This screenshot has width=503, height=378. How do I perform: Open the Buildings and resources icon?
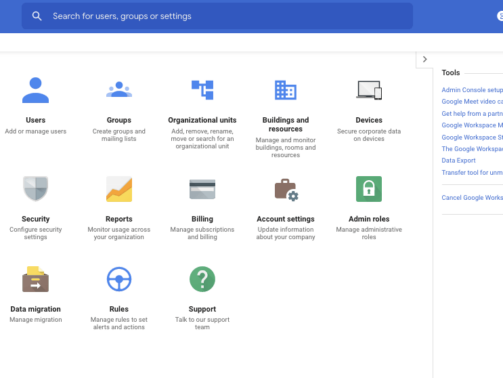tap(285, 90)
